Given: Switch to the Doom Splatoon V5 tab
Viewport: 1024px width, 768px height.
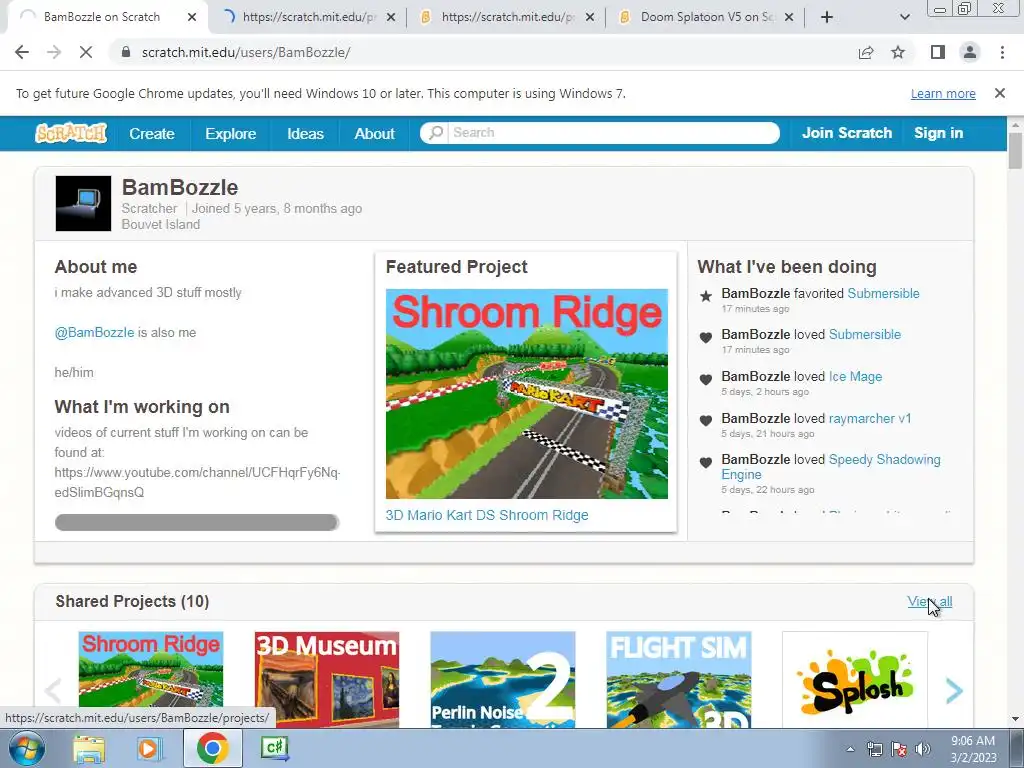Looking at the screenshot, I should click(x=707, y=18).
